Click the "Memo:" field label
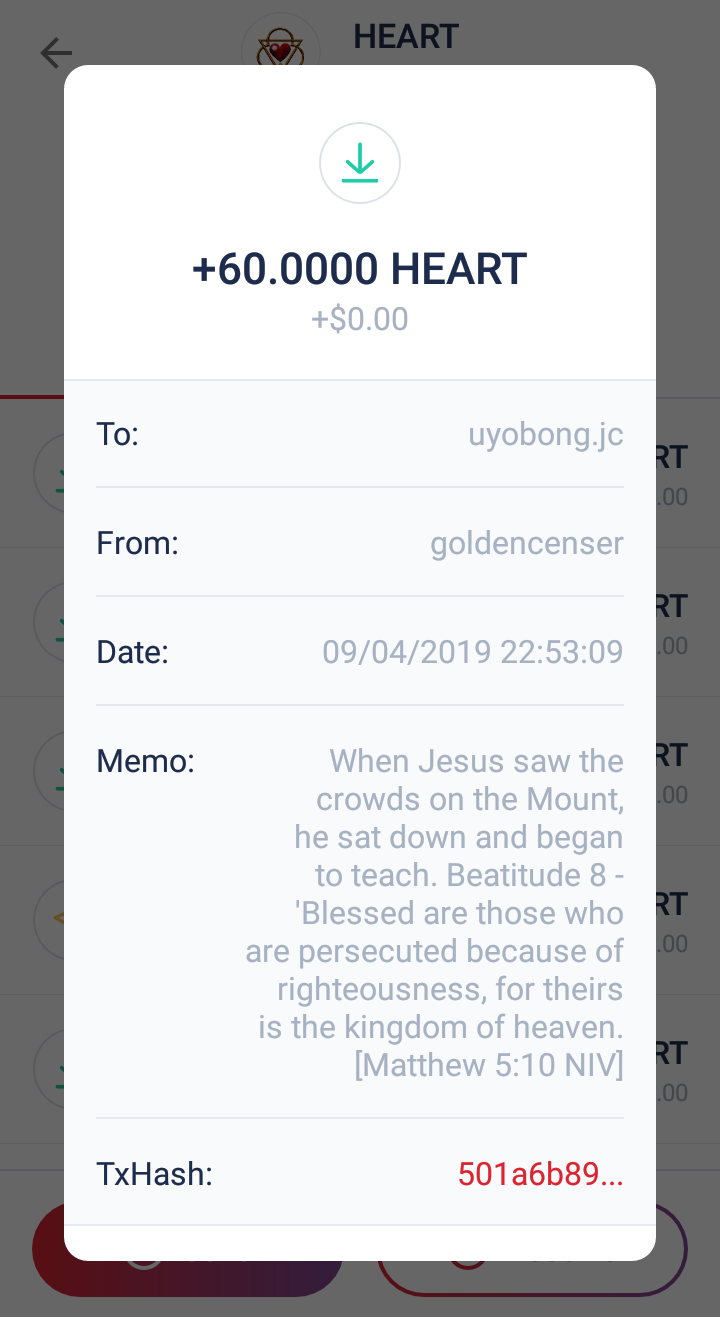The height and width of the screenshot is (1317, 720). pos(145,761)
